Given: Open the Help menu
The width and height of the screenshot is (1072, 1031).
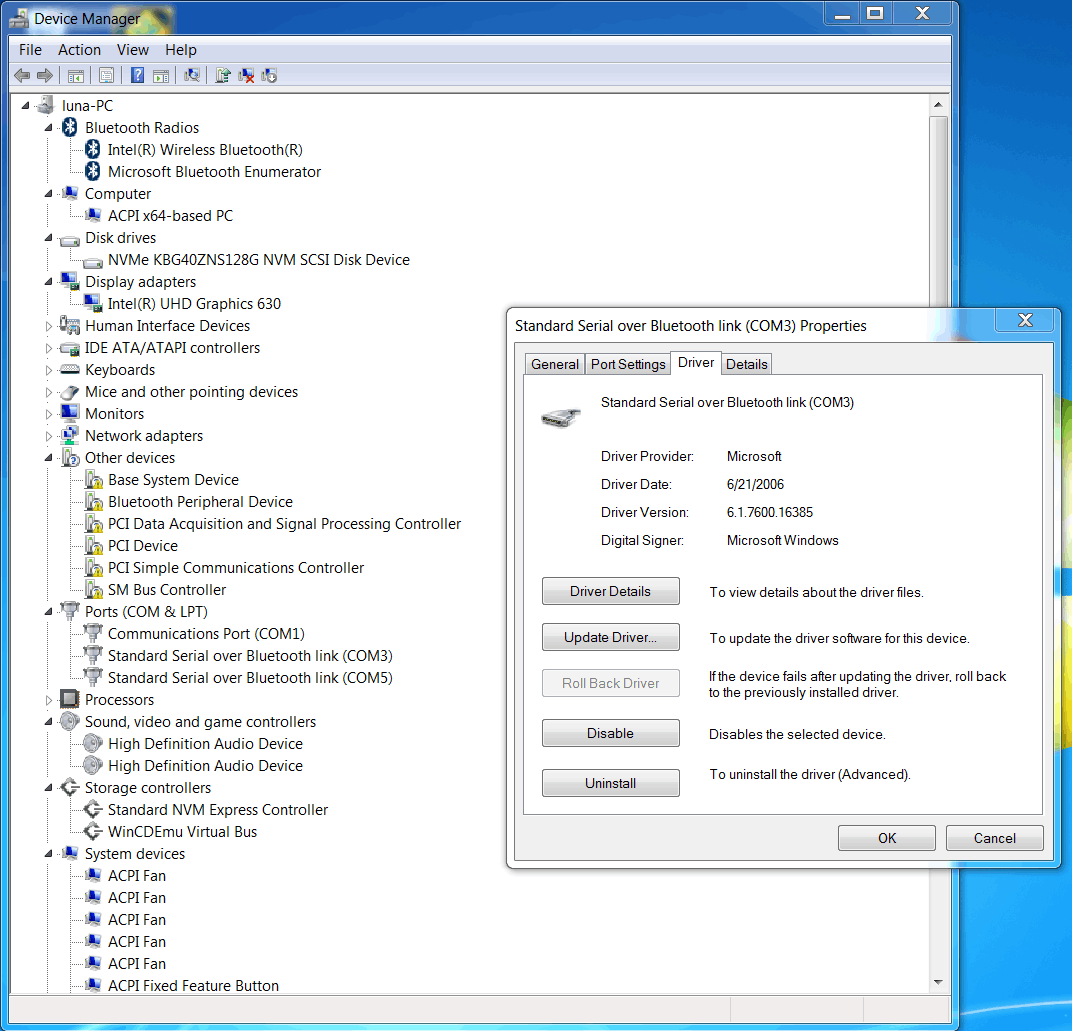Looking at the screenshot, I should (180, 50).
